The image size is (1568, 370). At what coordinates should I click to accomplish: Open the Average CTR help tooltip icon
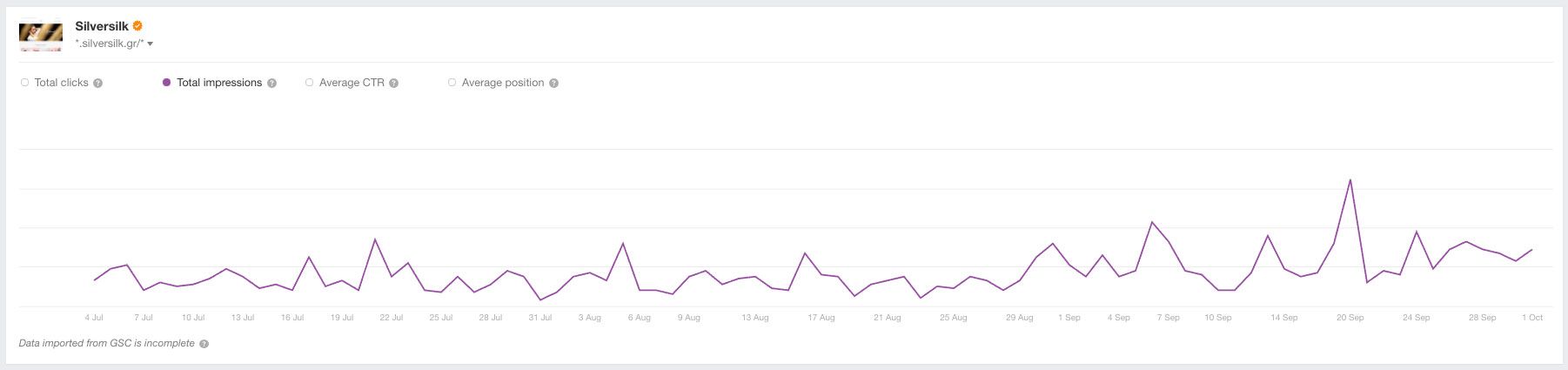393,84
